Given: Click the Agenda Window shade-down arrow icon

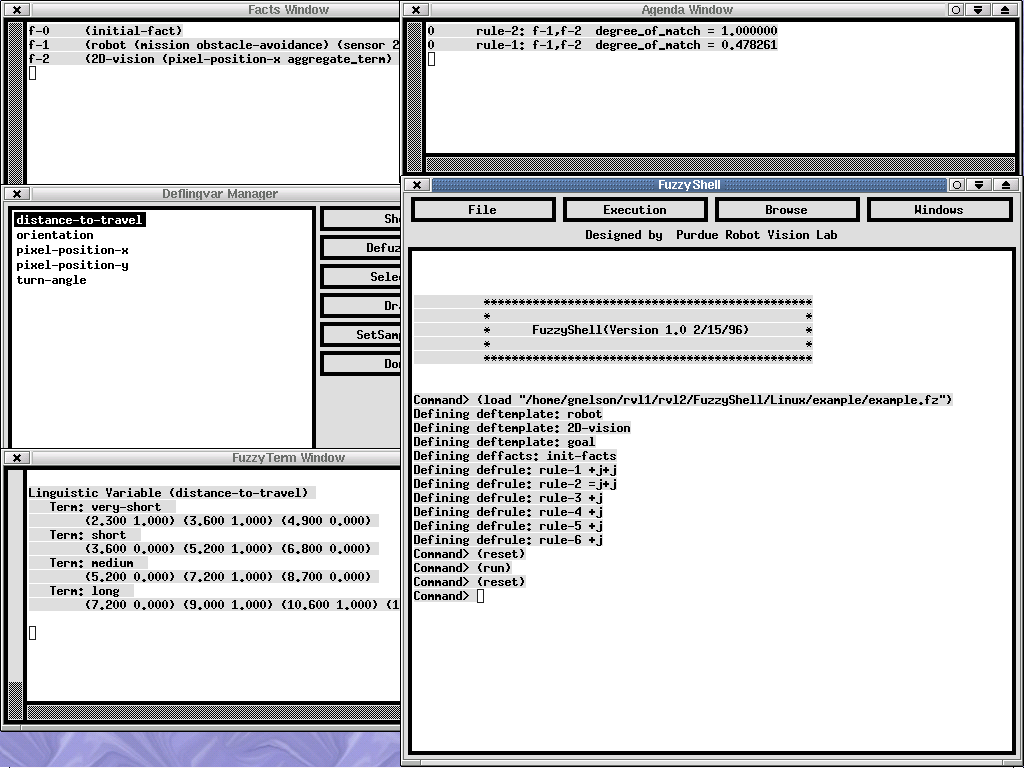Looking at the screenshot, I should [980, 10].
